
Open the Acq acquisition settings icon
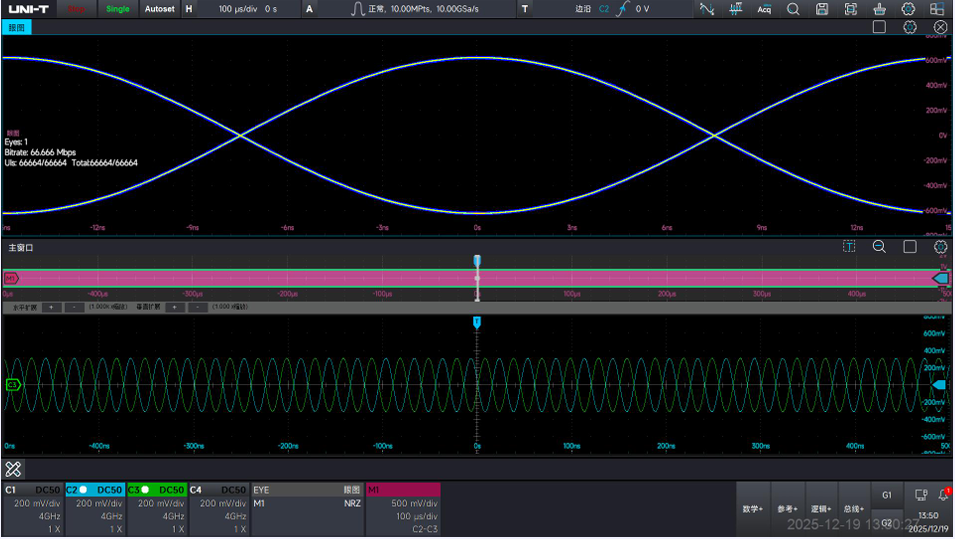(764, 9)
